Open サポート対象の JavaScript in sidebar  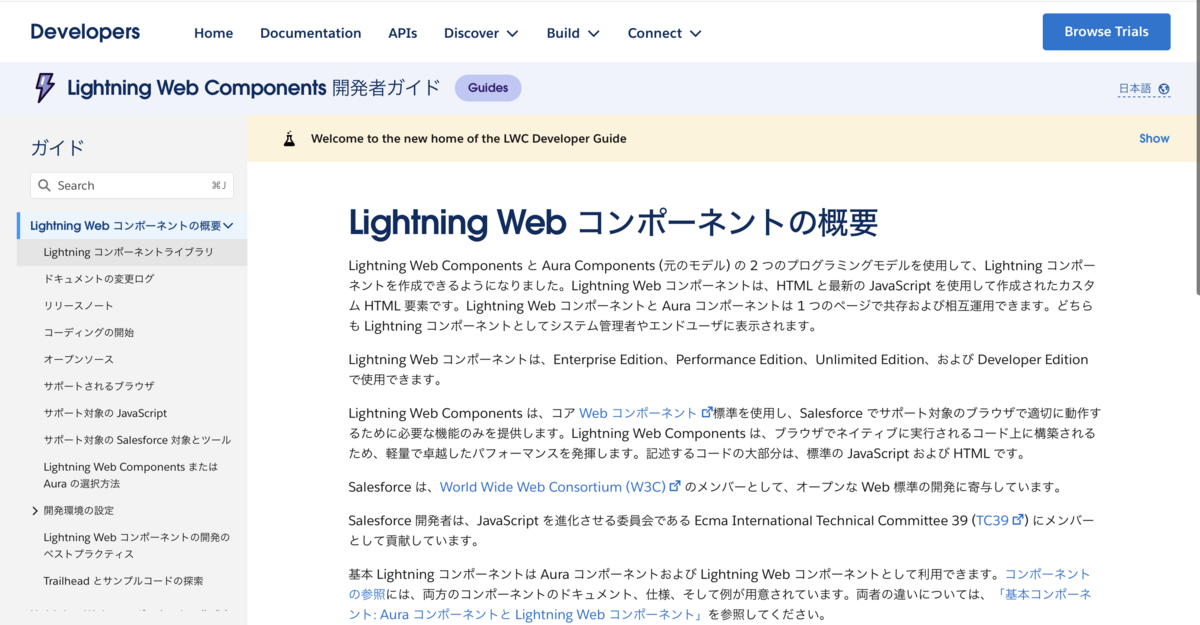105,413
